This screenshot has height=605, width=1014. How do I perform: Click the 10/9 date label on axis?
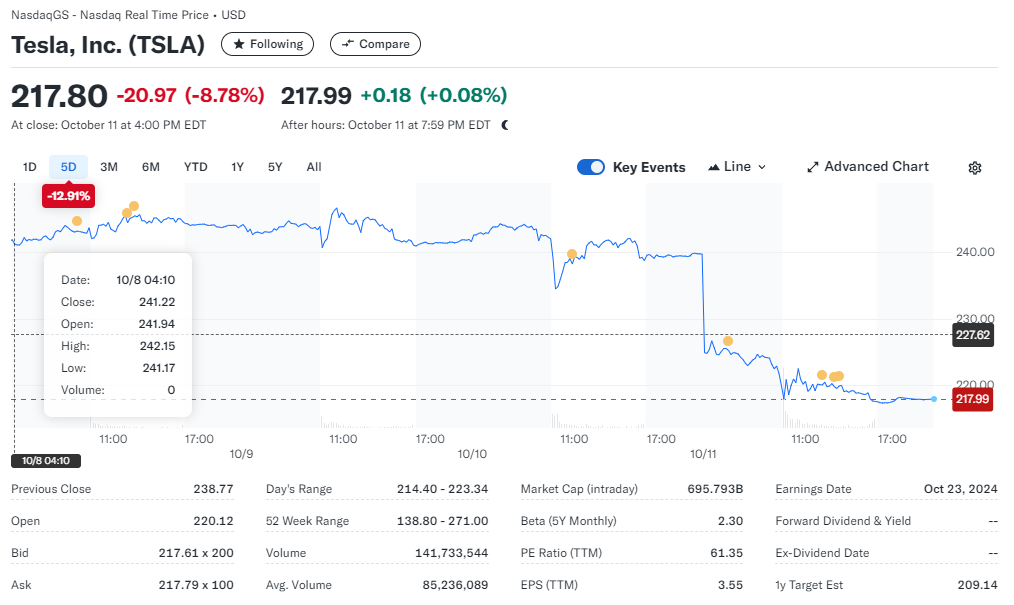point(241,454)
